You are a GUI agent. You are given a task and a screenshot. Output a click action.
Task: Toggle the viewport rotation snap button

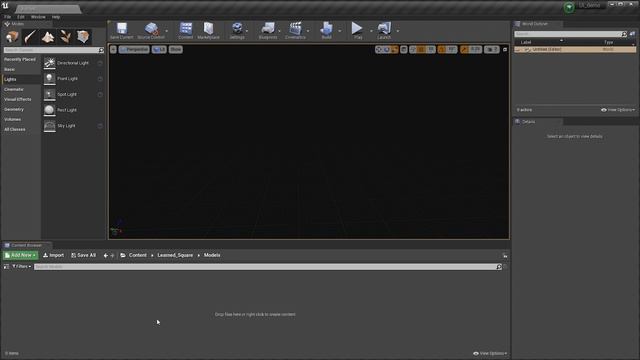[442, 49]
